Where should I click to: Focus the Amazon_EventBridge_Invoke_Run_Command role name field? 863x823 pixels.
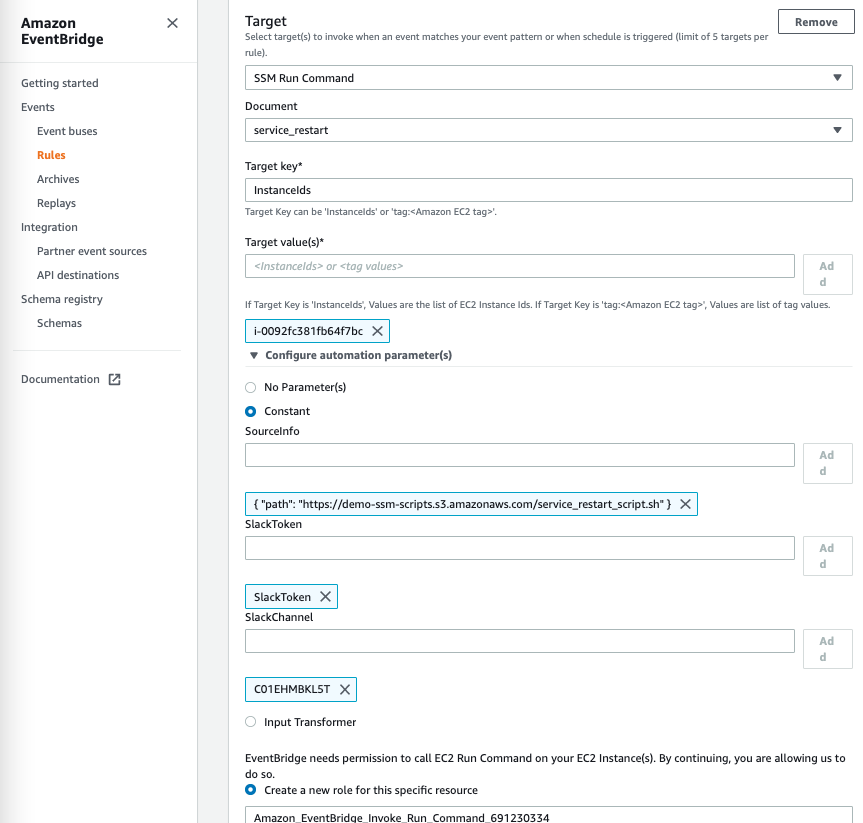pos(549,815)
